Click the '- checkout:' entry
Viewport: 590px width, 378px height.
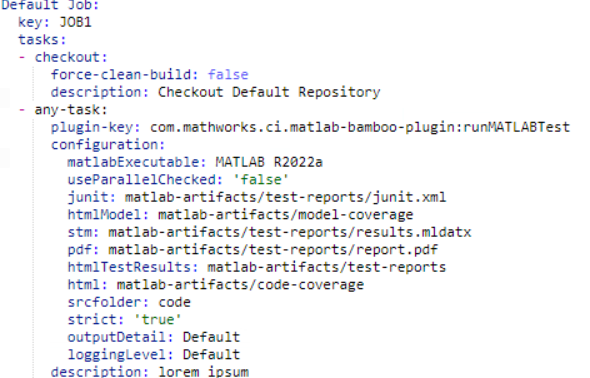pyautogui.click(x=63, y=57)
